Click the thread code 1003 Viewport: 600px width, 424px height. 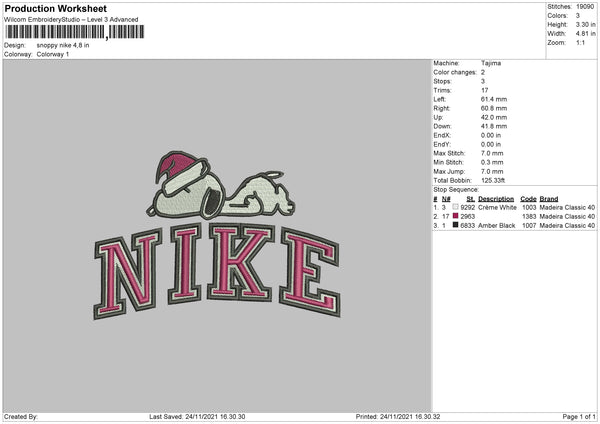(529, 207)
